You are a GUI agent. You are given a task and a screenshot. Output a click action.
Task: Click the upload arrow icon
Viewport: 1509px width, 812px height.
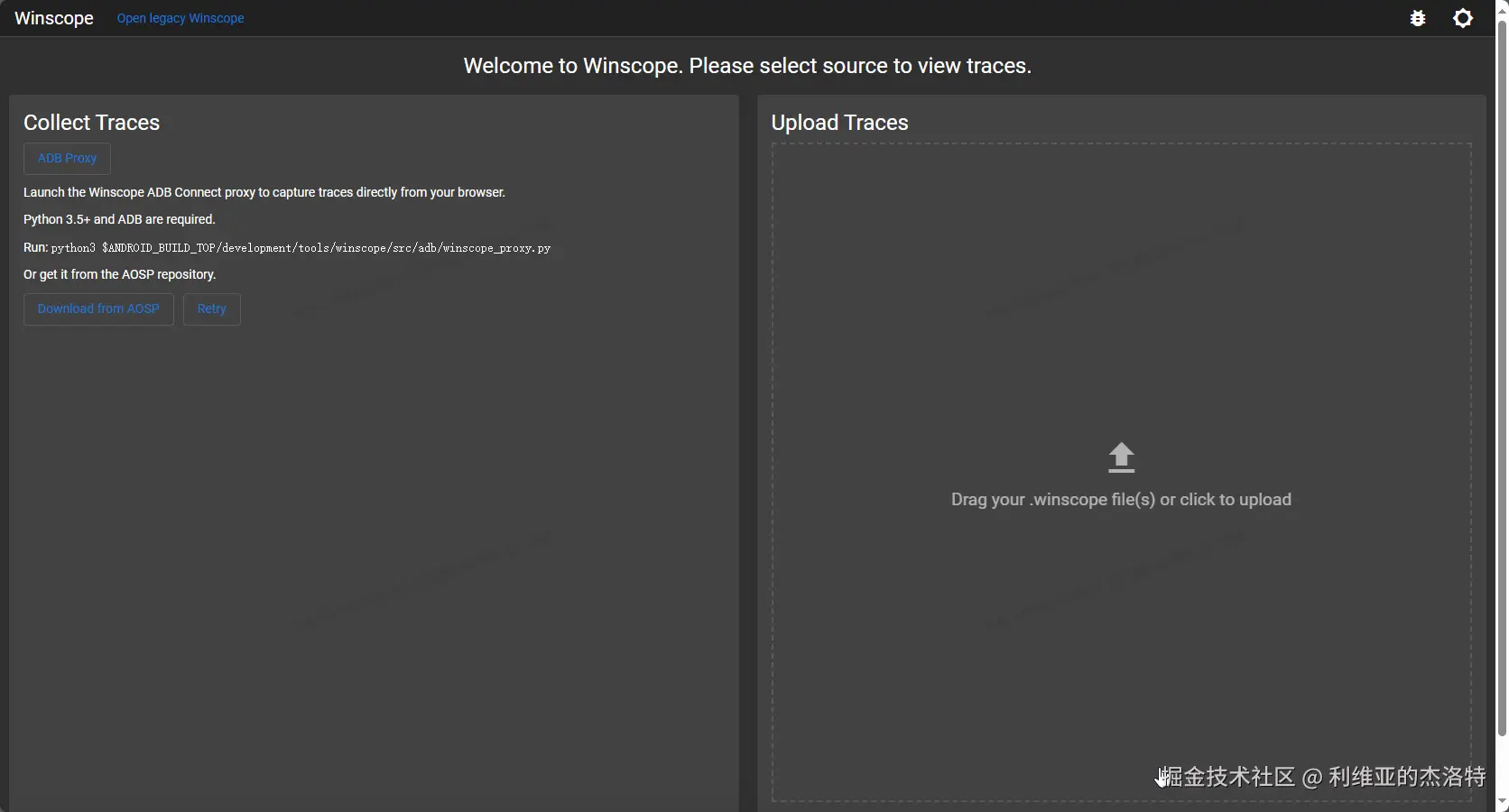coord(1121,457)
